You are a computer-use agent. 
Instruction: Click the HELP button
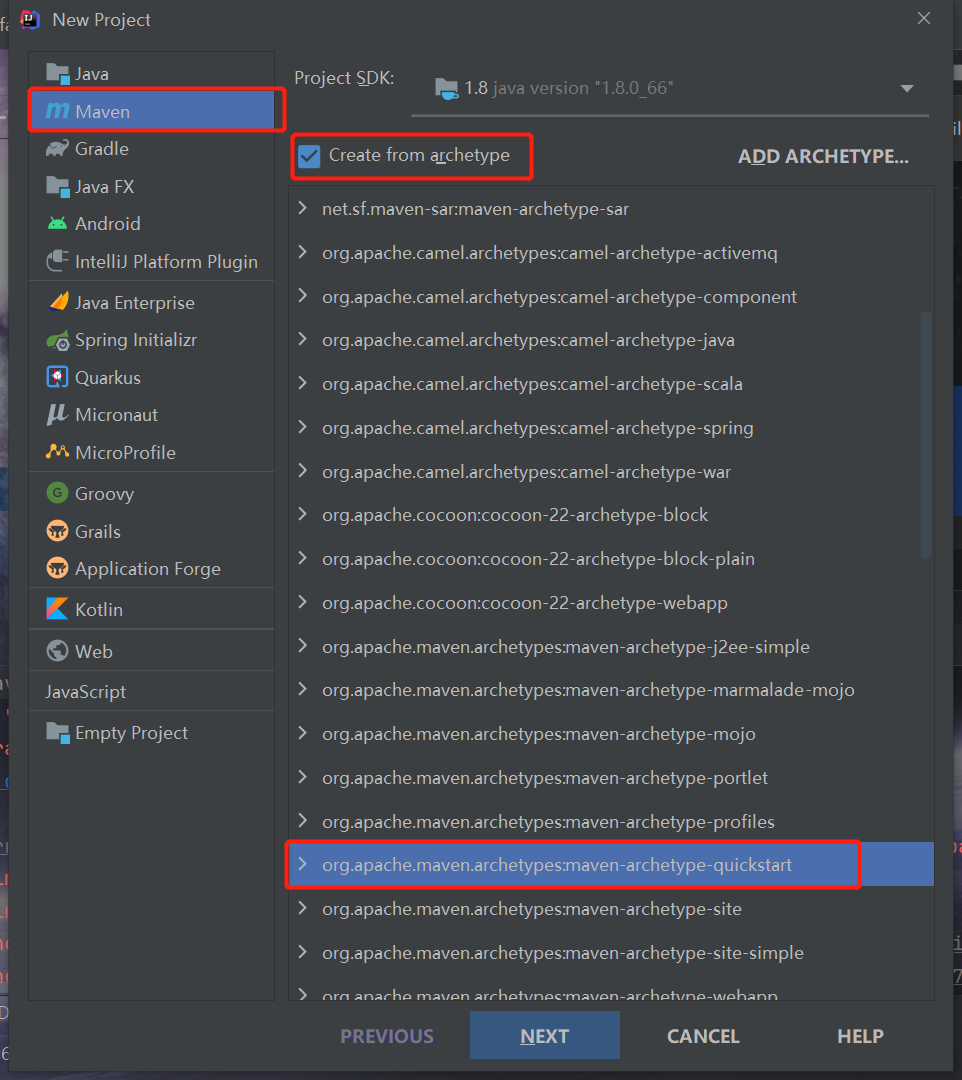tap(860, 1036)
